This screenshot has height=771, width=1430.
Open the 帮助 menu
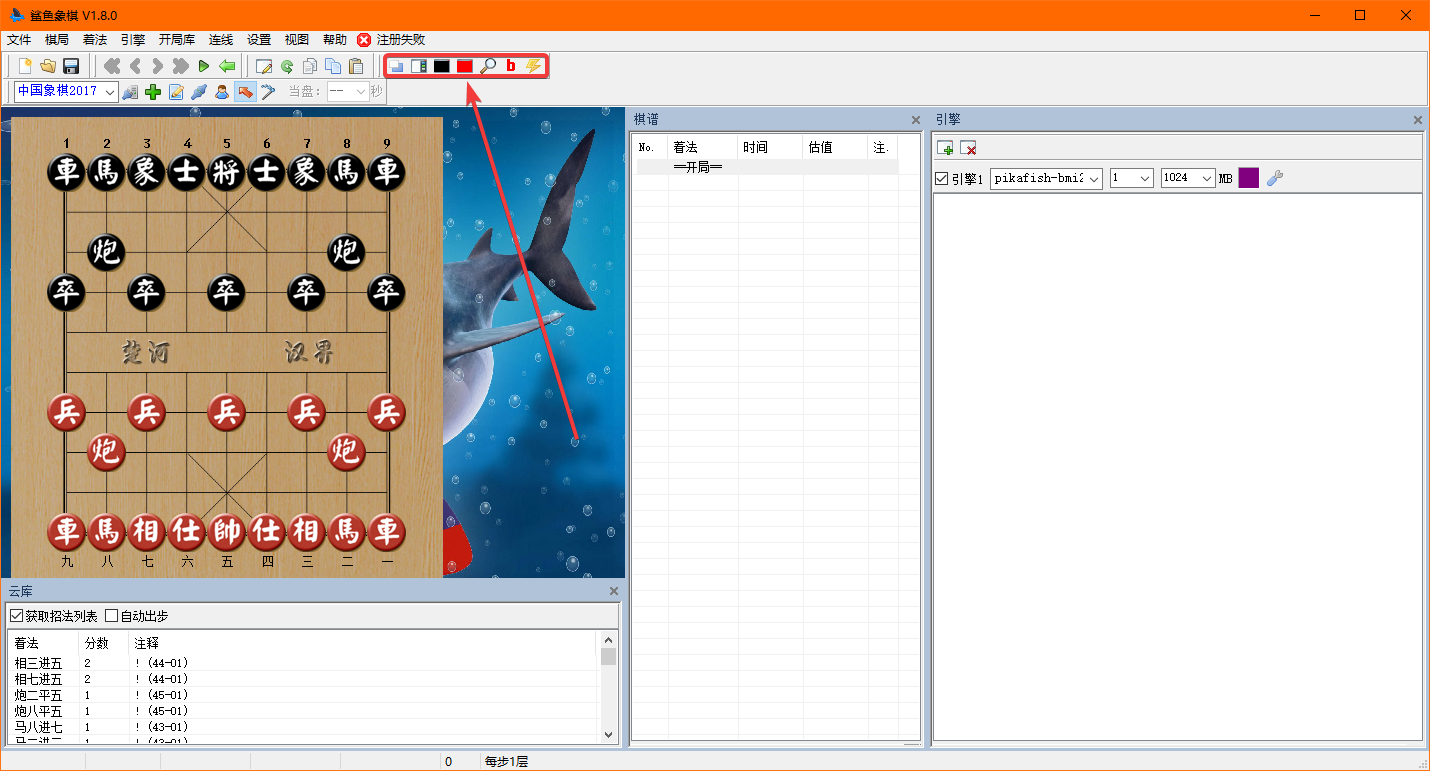[335, 40]
